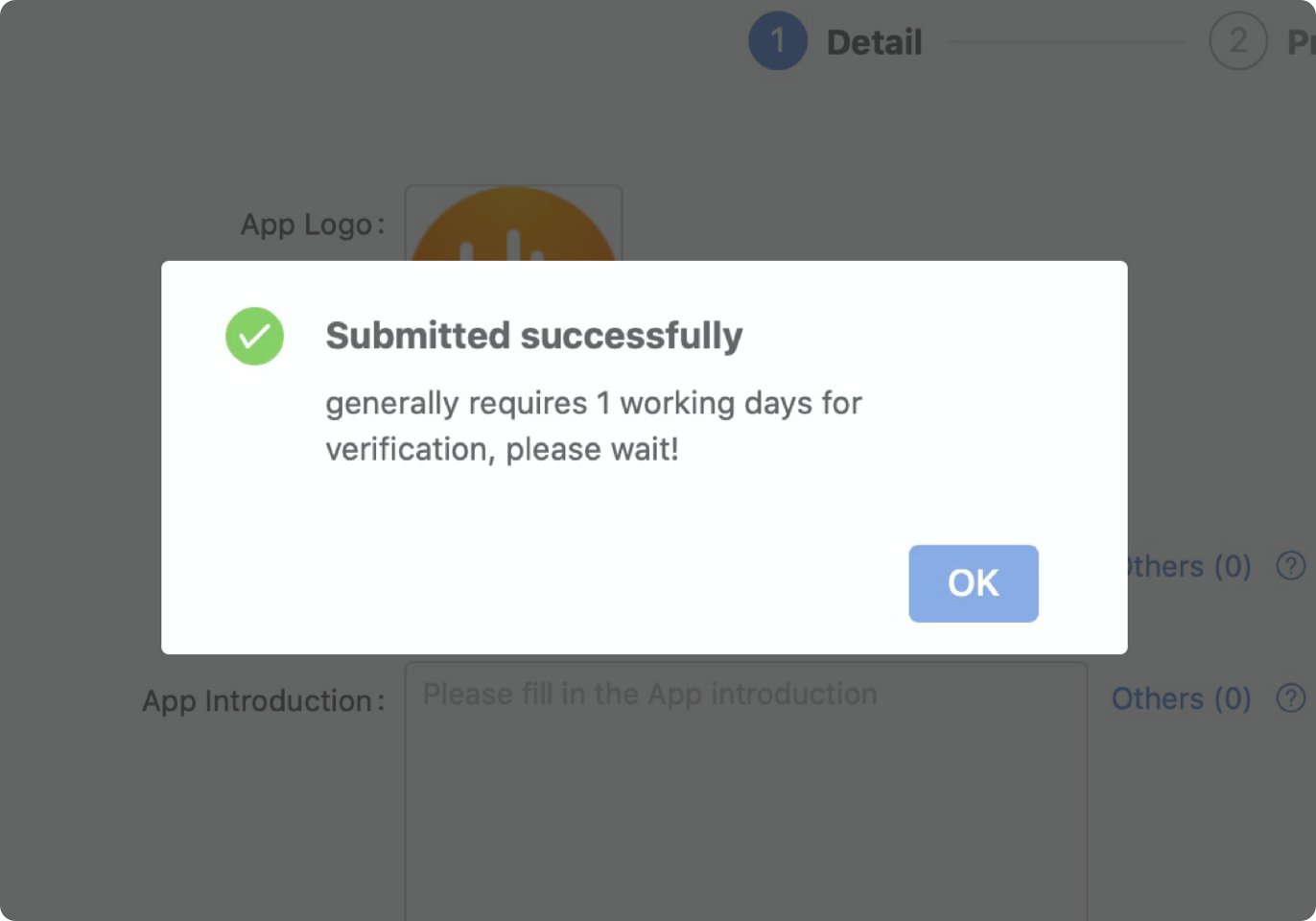
Task: Click the help icon beside App Introduction
Action: [x=1290, y=698]
